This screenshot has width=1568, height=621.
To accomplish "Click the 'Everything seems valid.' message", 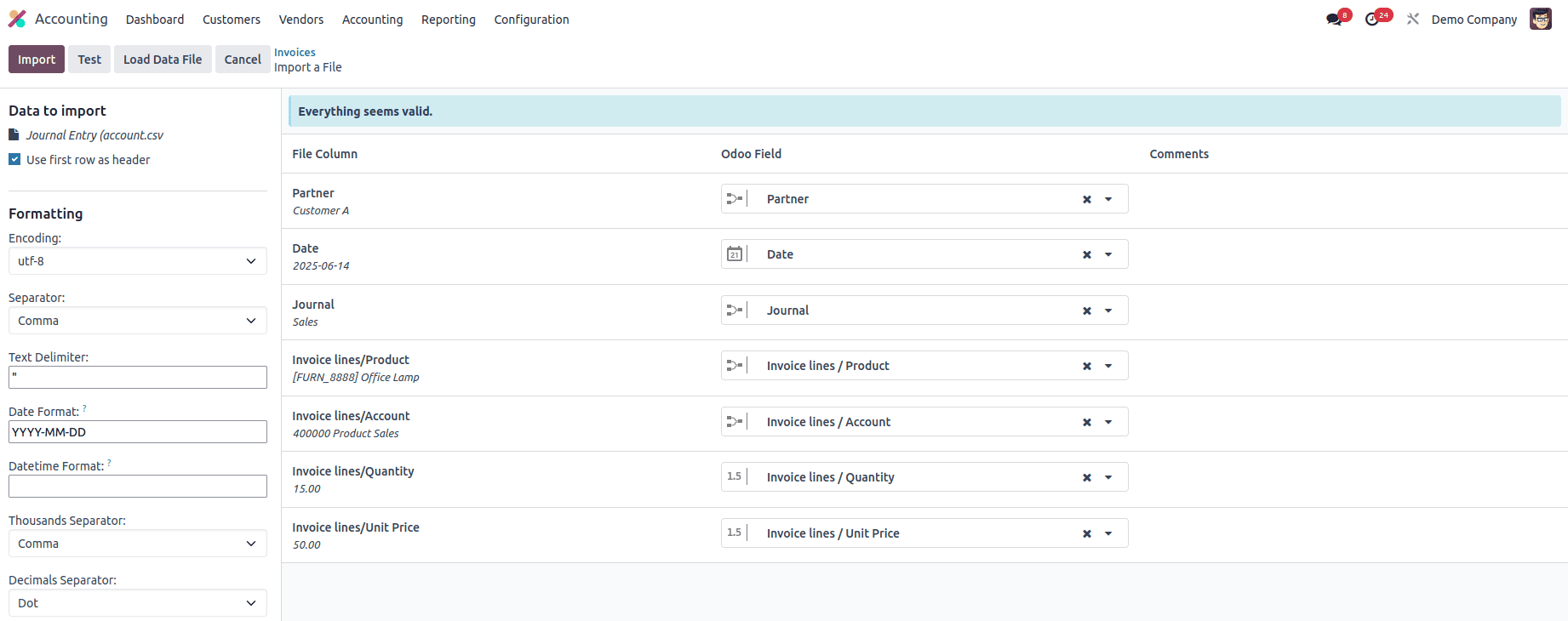I will [x=365, y=111].
